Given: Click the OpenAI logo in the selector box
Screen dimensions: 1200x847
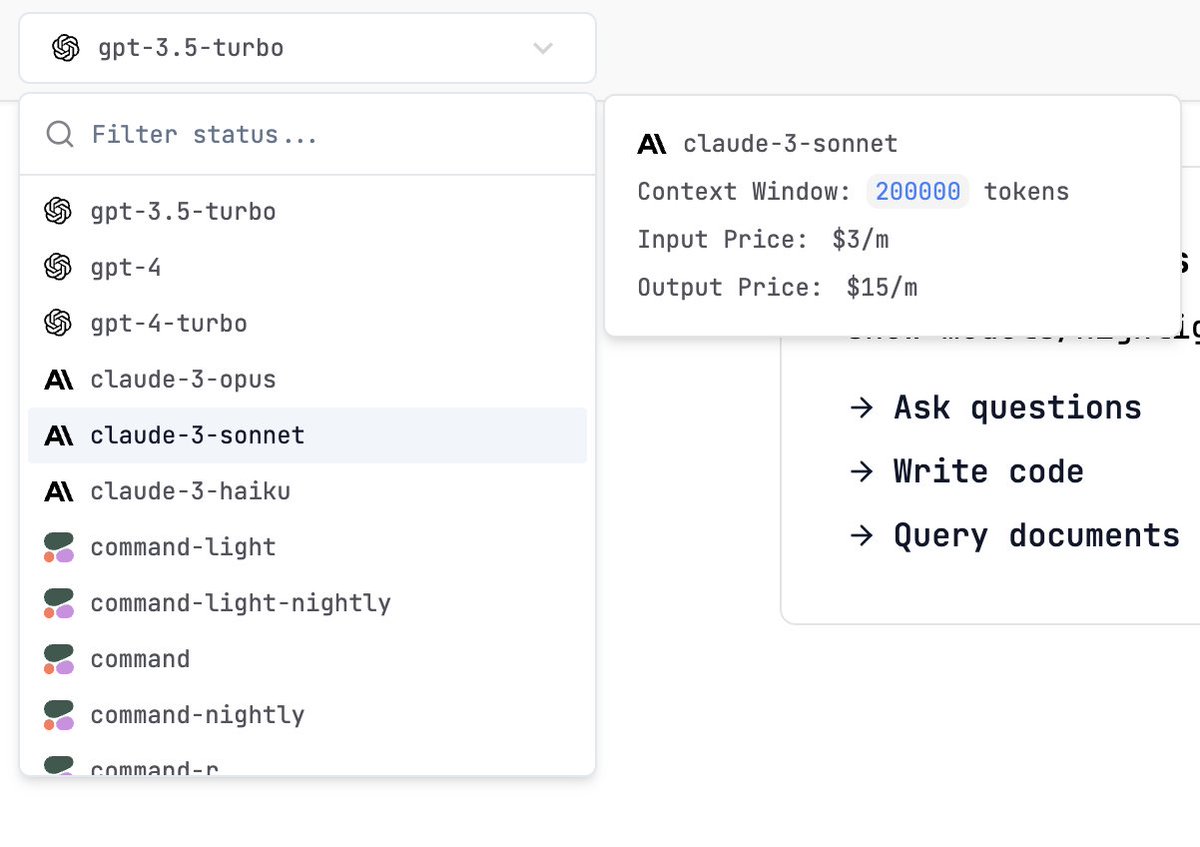Looking at the screenshot, I should click(65, 48).
